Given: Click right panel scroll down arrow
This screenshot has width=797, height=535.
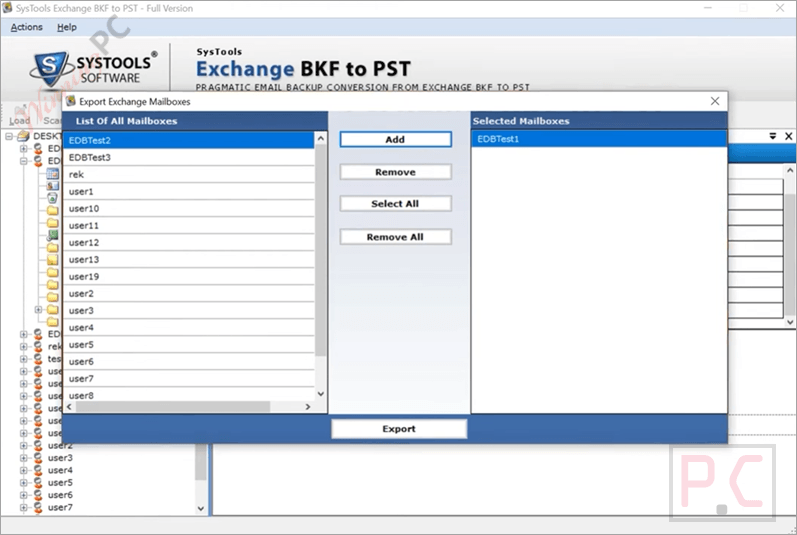Looking at the screenshot, I should point(790,322).
